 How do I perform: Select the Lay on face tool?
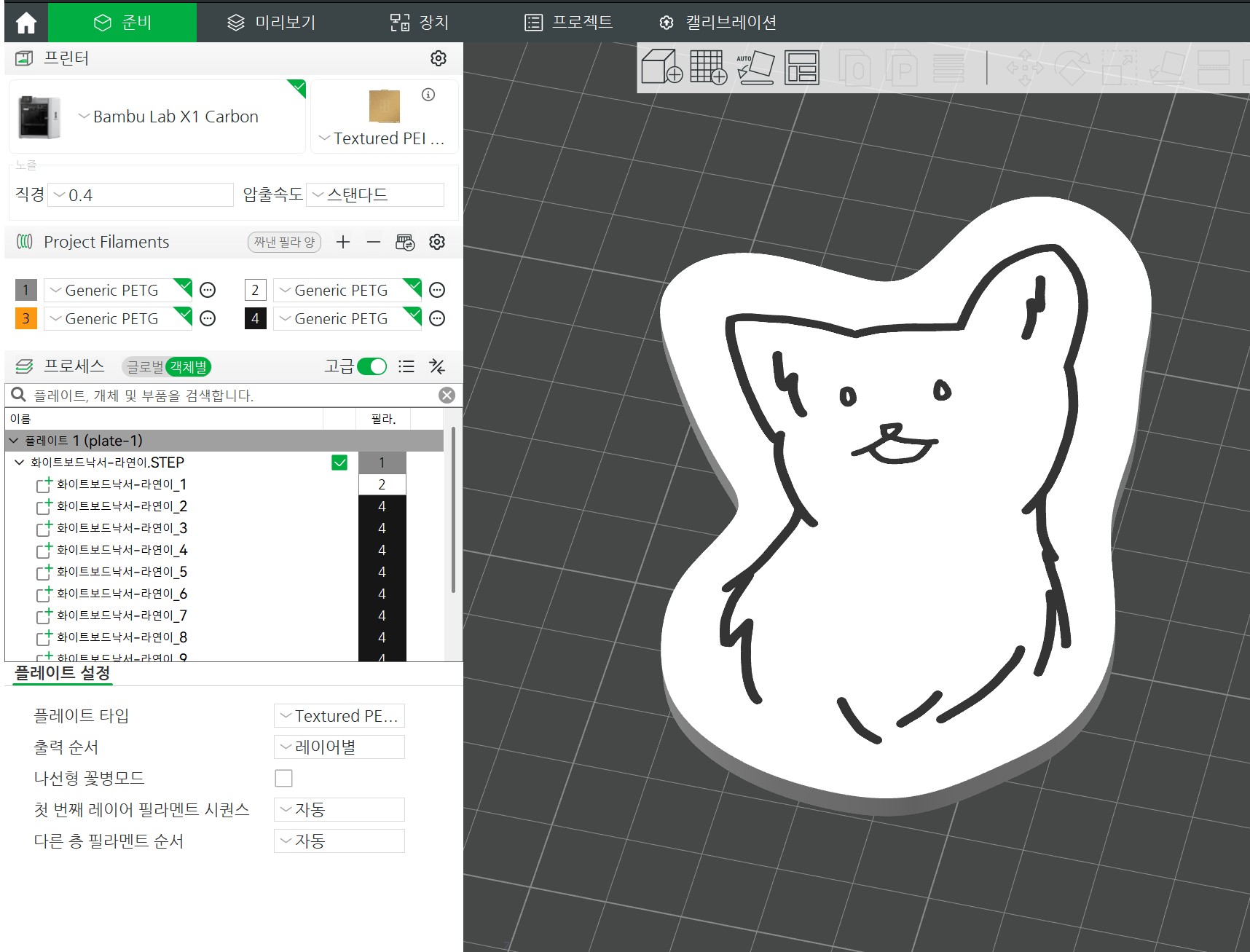(1166, 68)
